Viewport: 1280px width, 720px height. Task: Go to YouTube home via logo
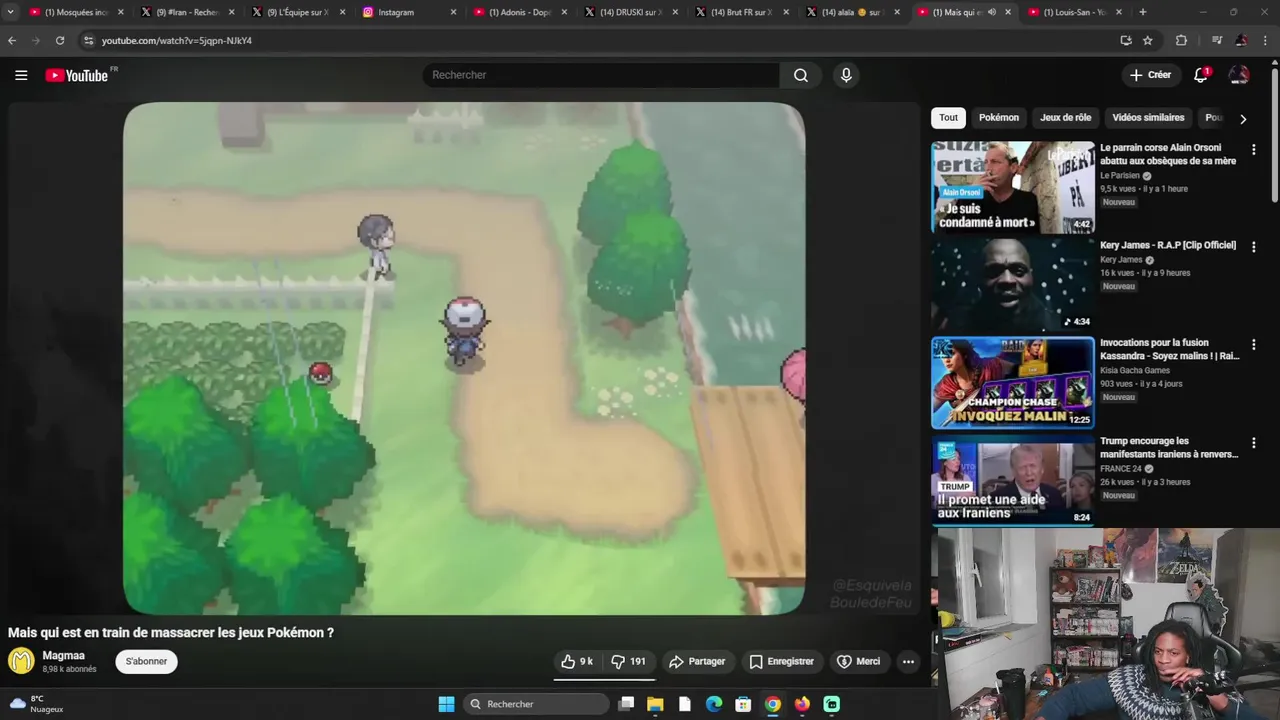point(77,75)
